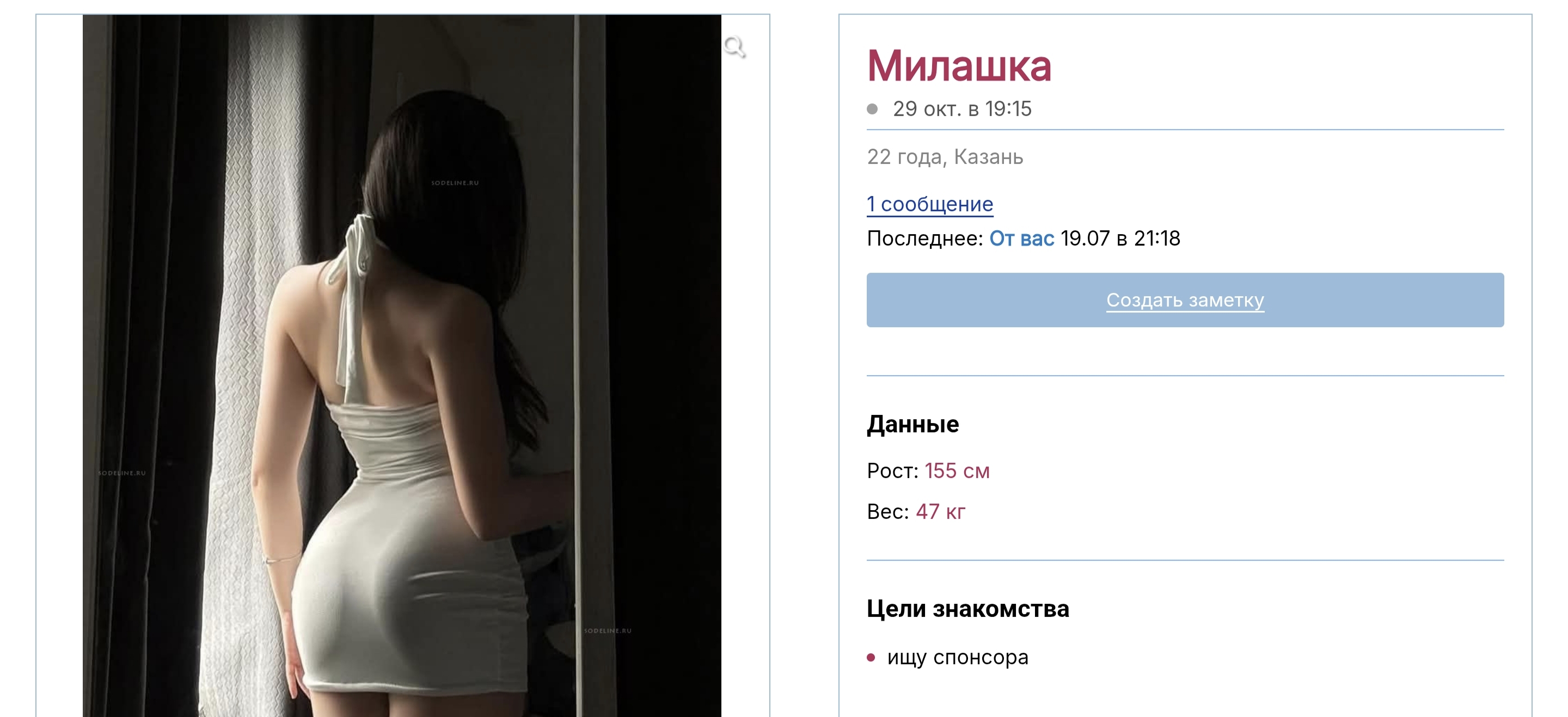1568x717 pixels.
Task: Click the gray offline status dot
Action: 872,109
